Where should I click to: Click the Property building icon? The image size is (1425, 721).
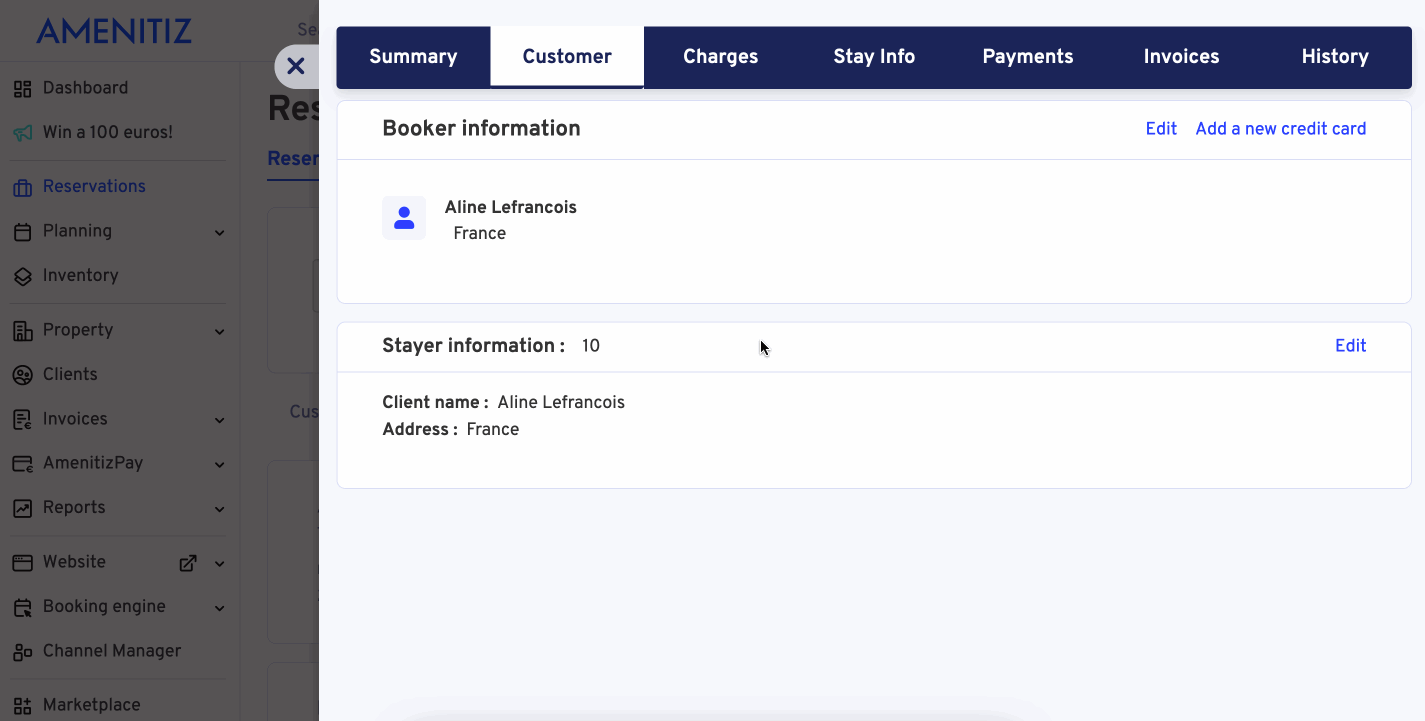[22, 331]
